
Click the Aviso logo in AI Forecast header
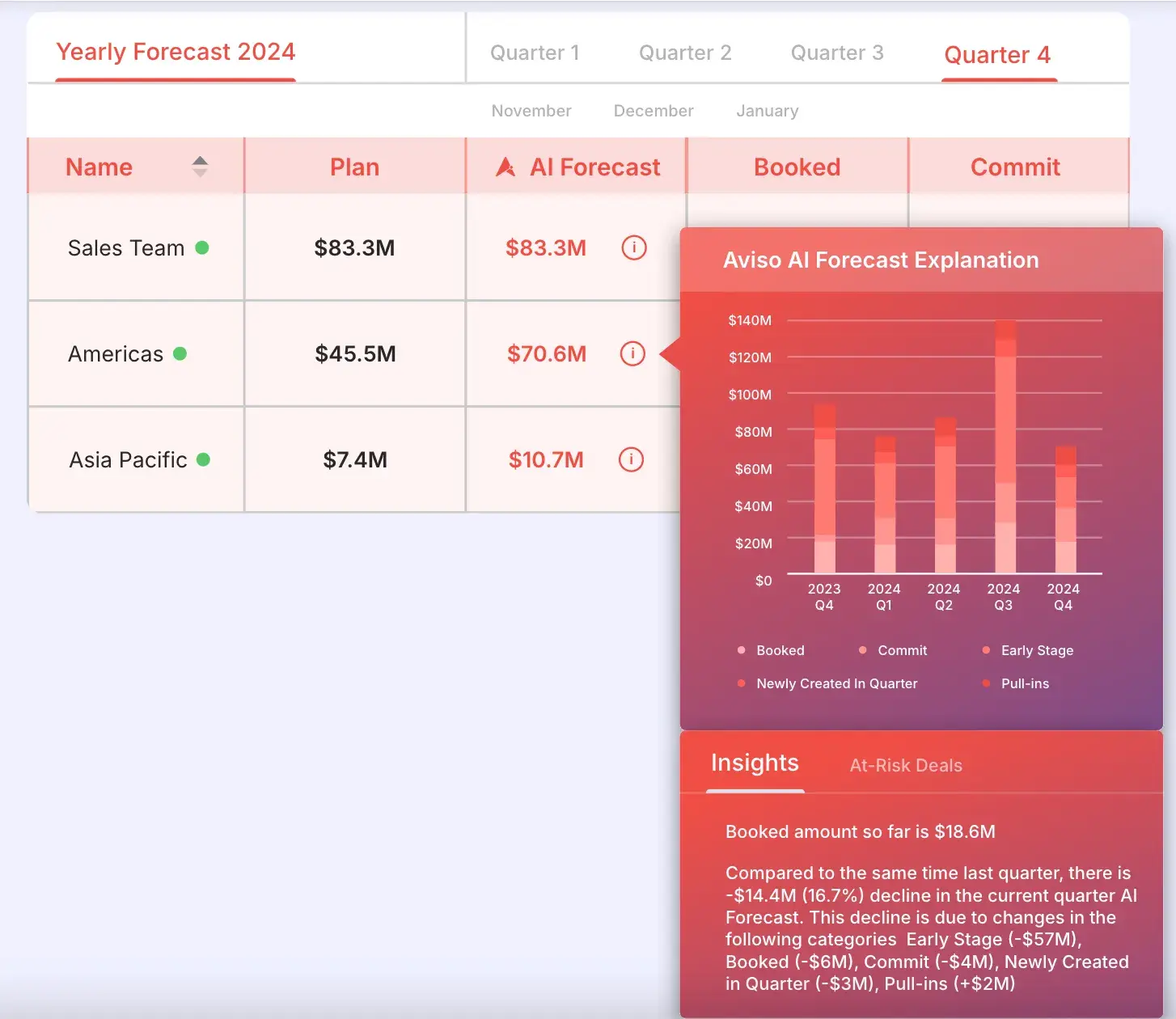tap(506, 167)
